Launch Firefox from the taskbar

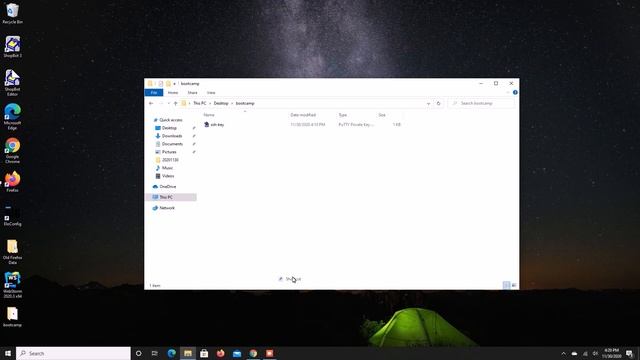(220, 353)
